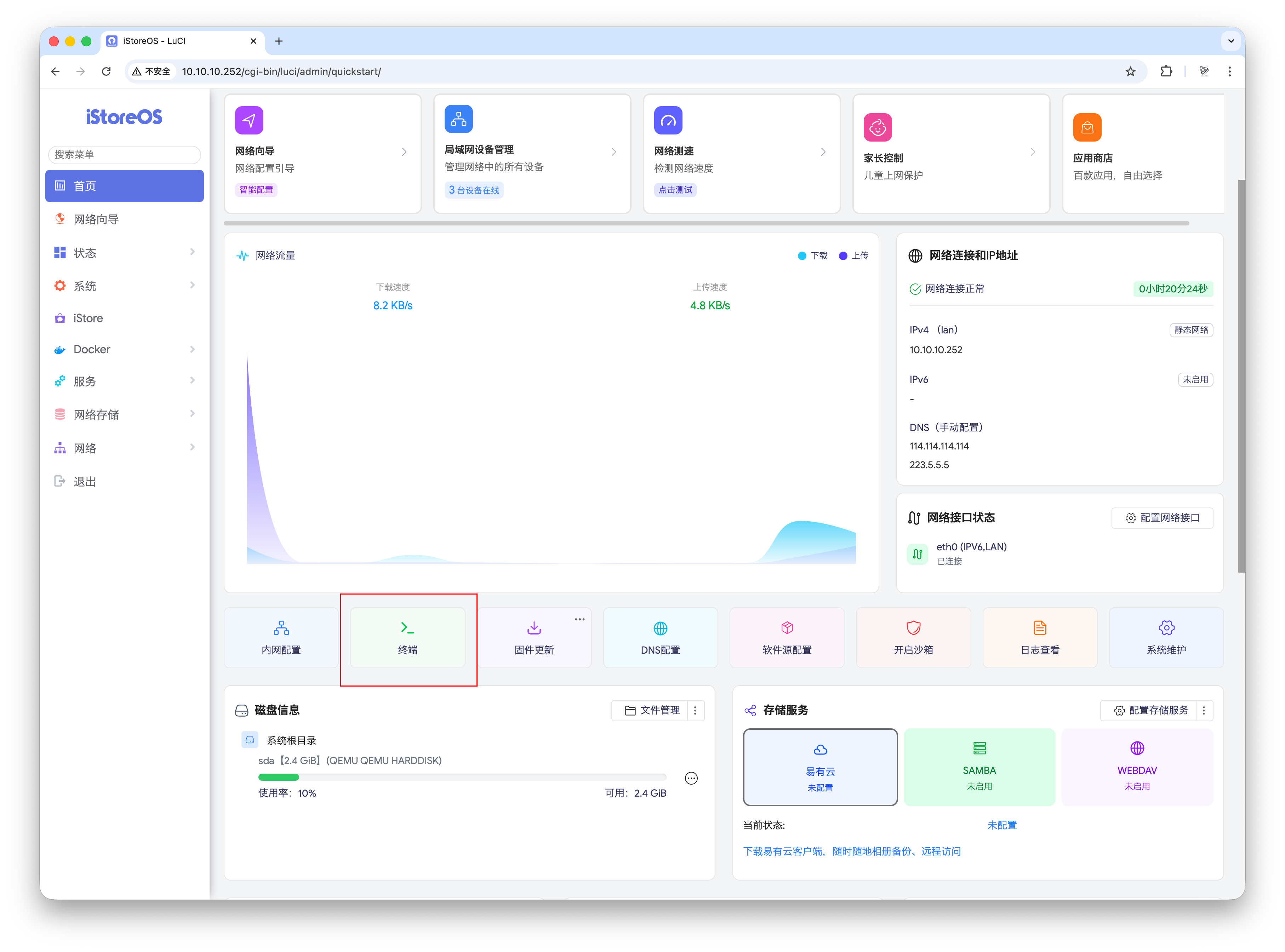The width and height of the screenshot is (1285, 952).
Task: Click the 开启沙箱 shield icon
Action: click(913, 627)
